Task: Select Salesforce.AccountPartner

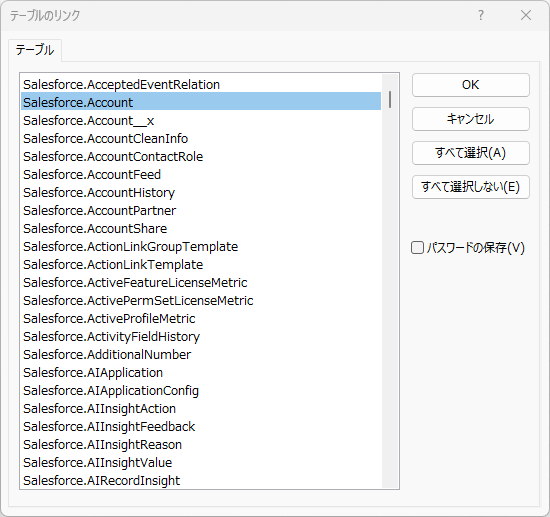Action: point(201,210)
